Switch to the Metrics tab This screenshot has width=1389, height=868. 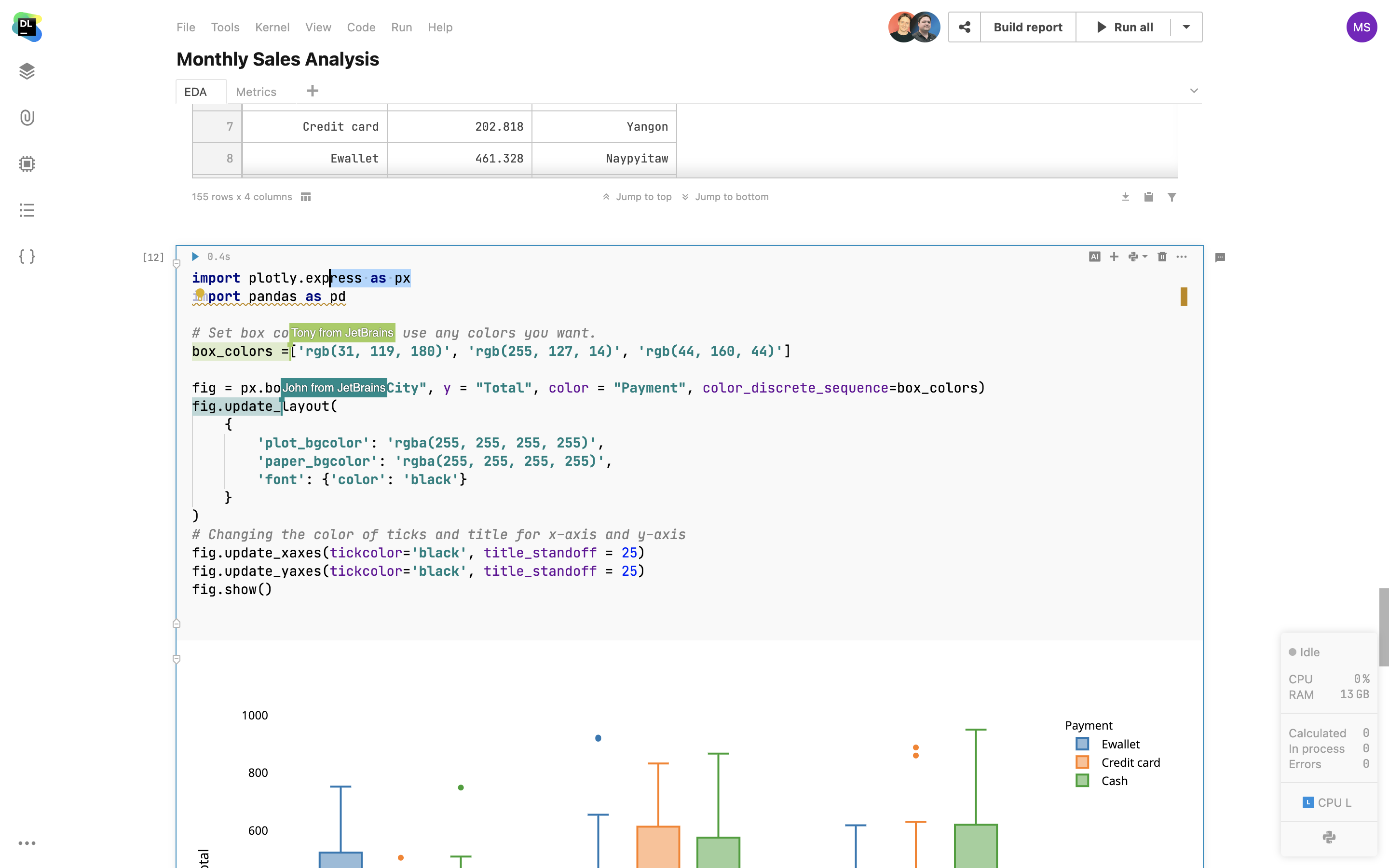256,92
